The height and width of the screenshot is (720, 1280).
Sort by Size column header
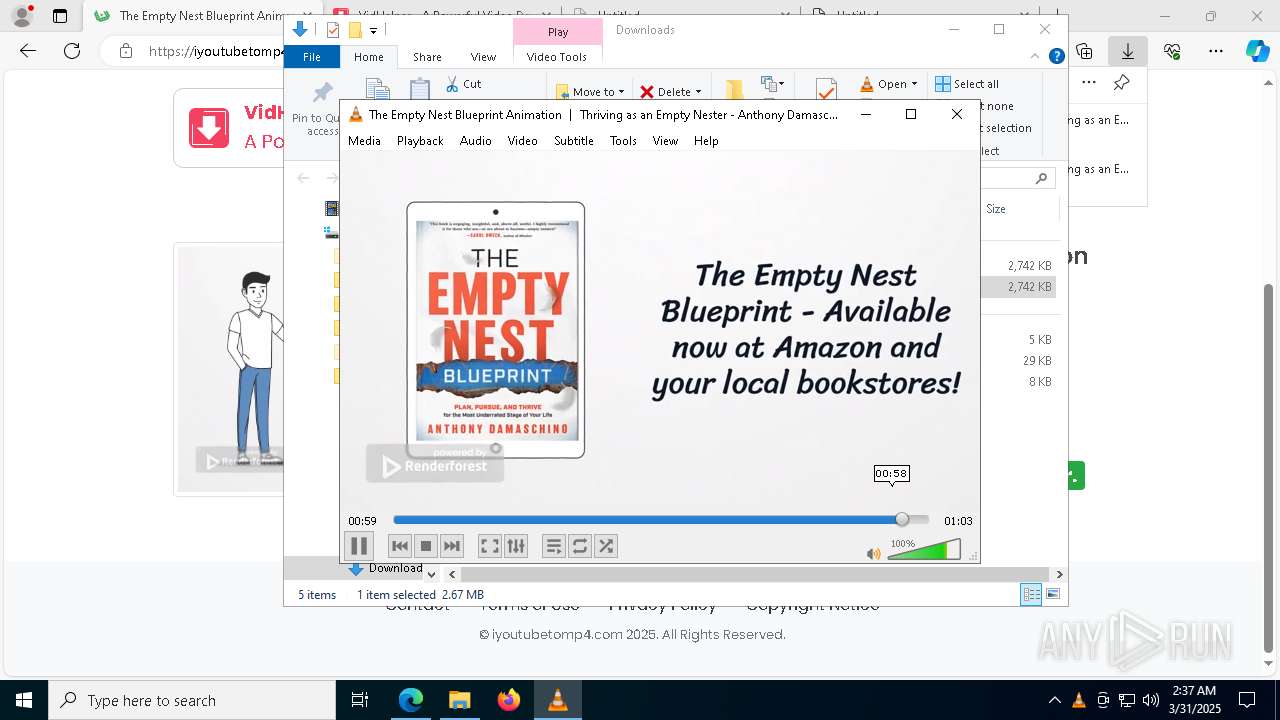coord(996,209)
